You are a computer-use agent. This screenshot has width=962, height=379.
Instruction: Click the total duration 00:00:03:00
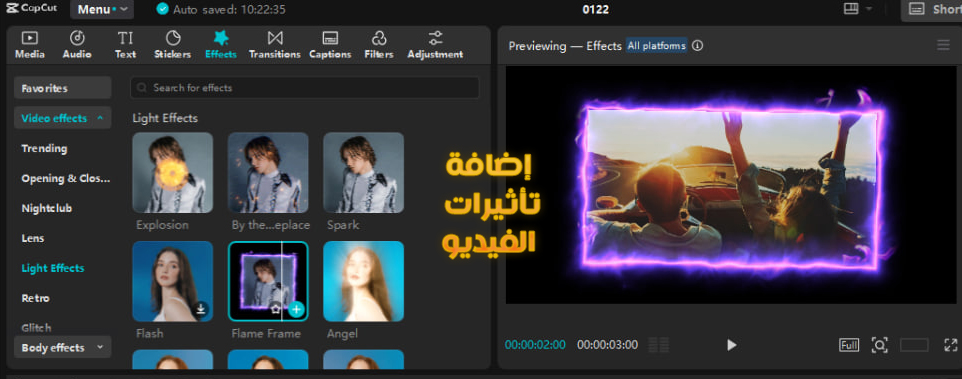pyautogui.click(x=607, y=345)
